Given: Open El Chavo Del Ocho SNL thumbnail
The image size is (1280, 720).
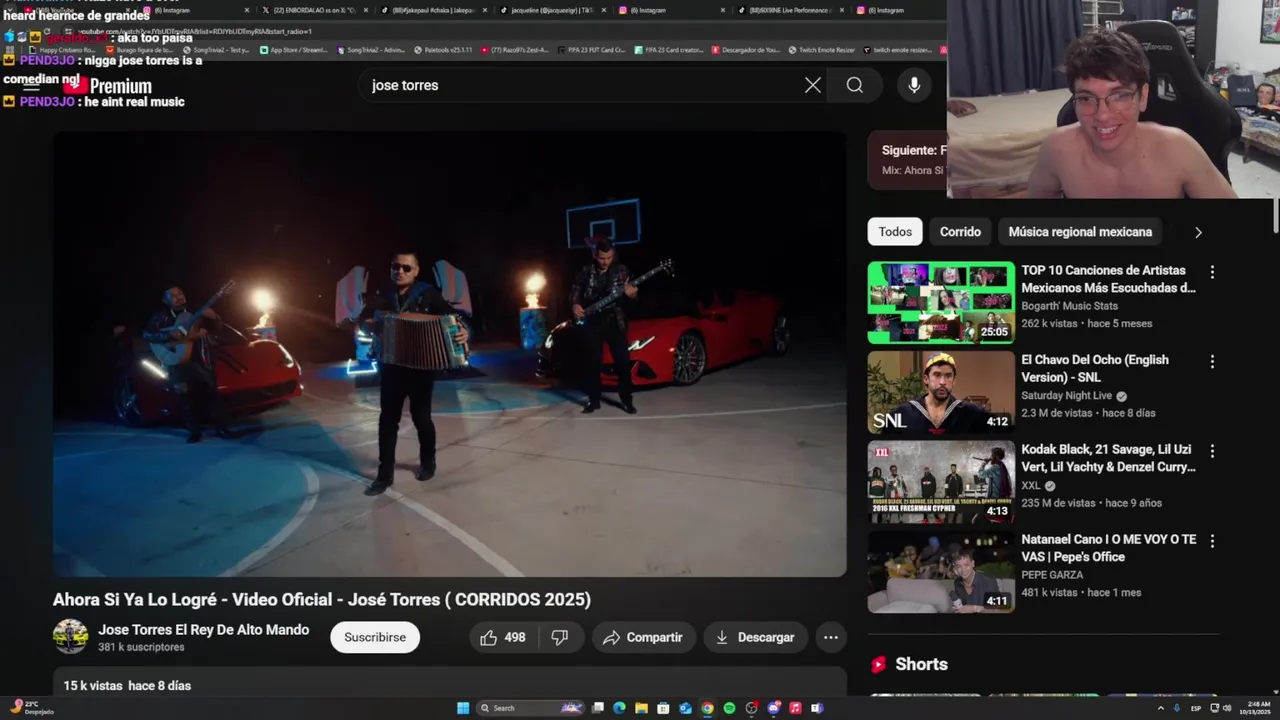Looking at the screenshot, I should click(941, 392).
